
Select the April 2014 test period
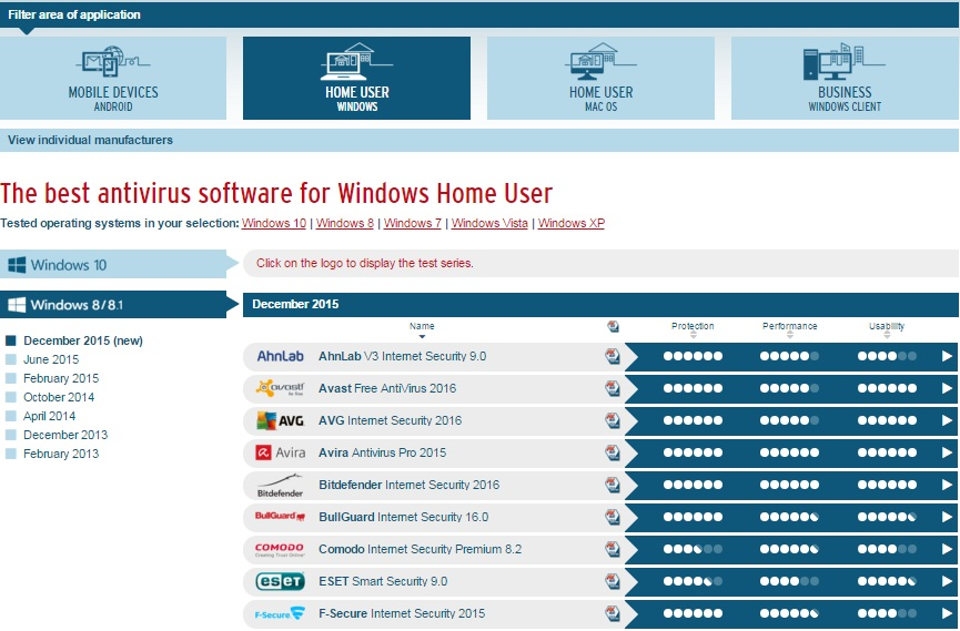[49, 416]
